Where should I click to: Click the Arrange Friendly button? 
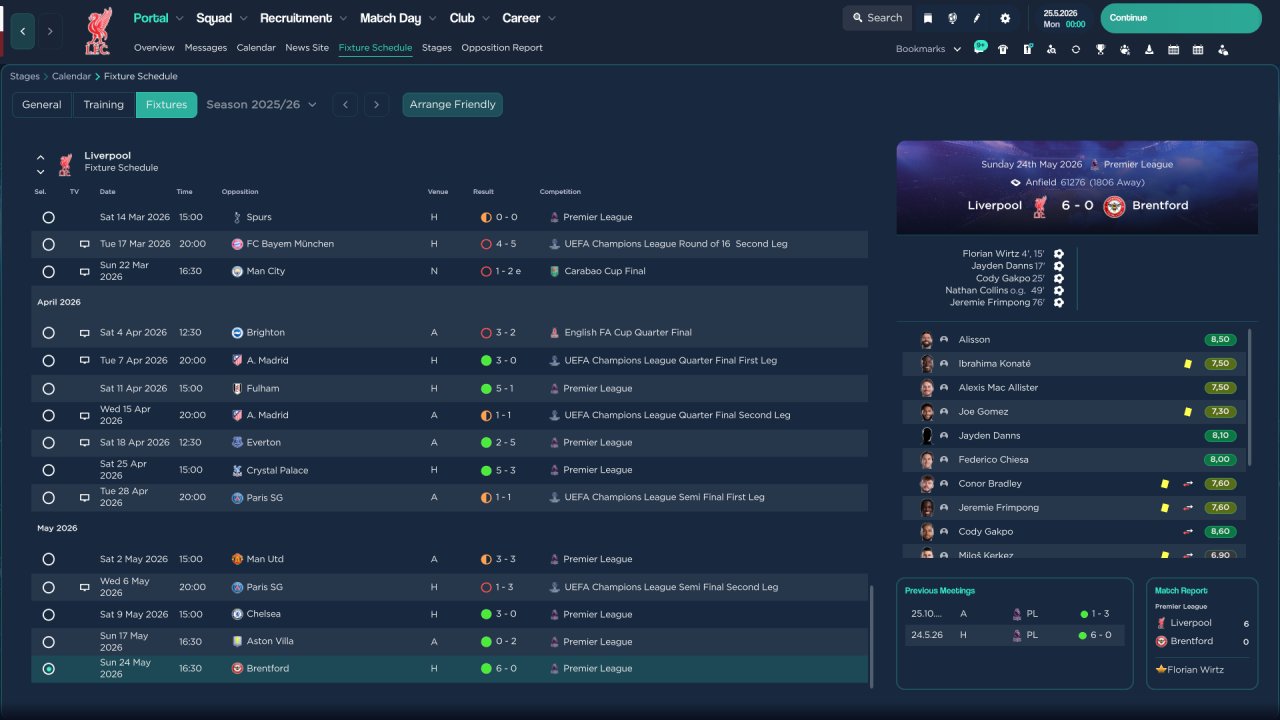[453, 104]
